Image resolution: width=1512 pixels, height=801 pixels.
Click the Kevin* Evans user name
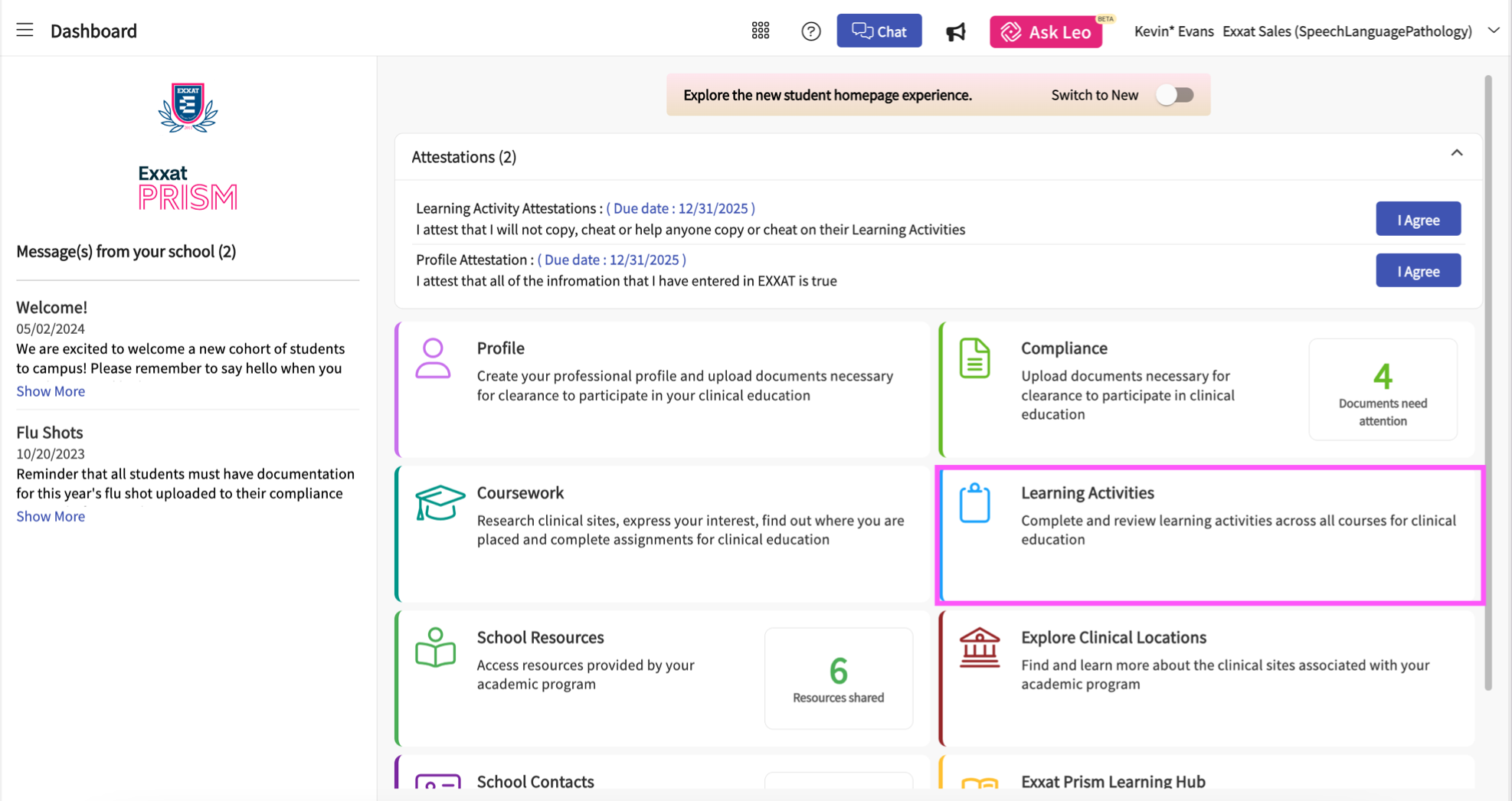tap(1173, 31)
